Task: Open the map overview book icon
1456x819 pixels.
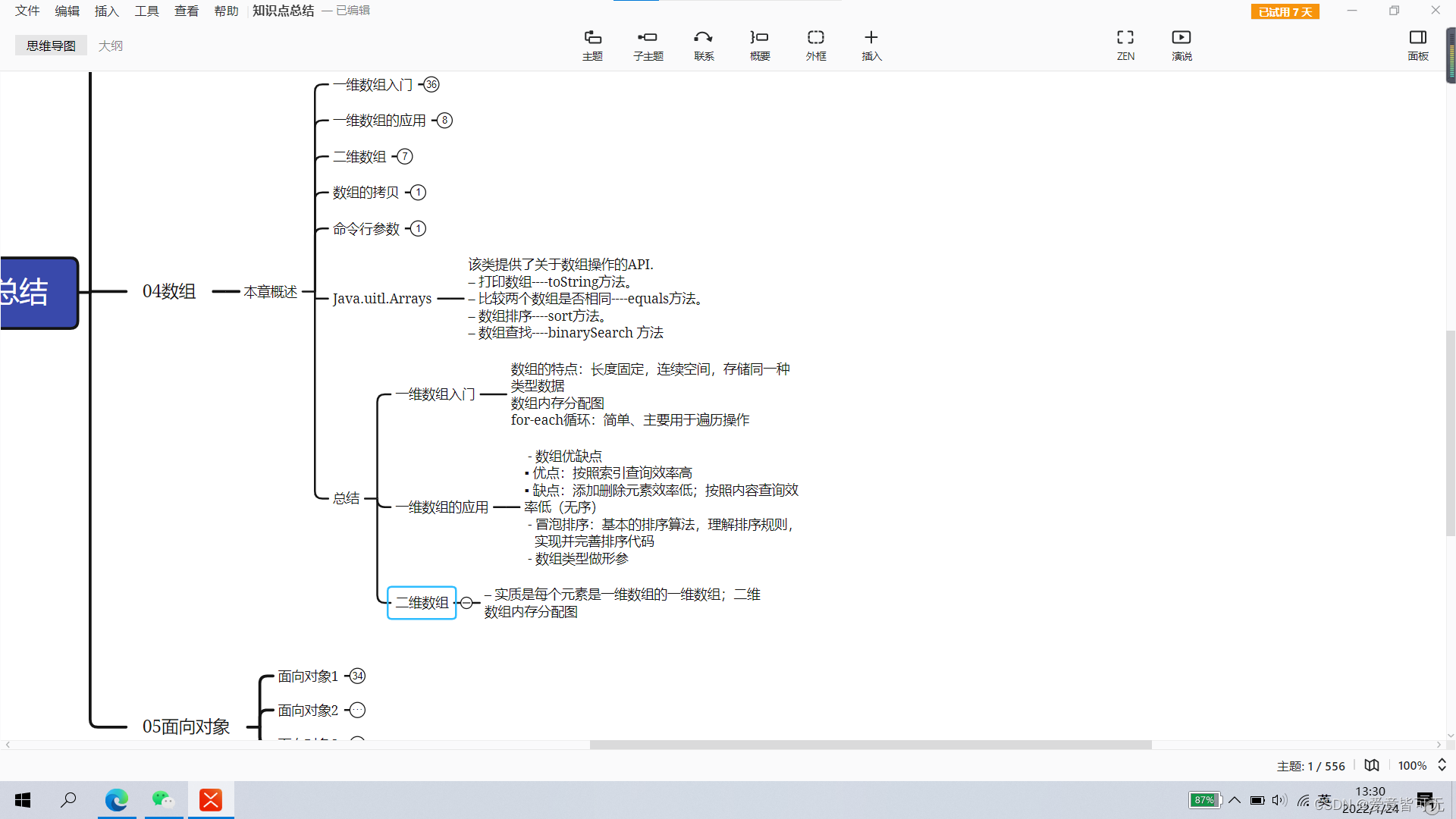Action: (1372, 765)
